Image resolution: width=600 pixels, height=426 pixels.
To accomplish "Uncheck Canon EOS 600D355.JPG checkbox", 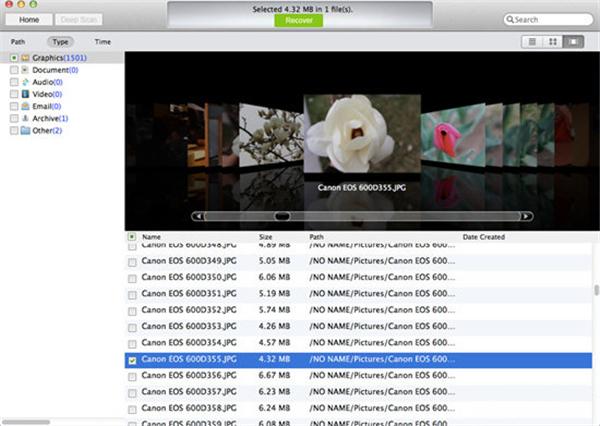I will point(132,361).
